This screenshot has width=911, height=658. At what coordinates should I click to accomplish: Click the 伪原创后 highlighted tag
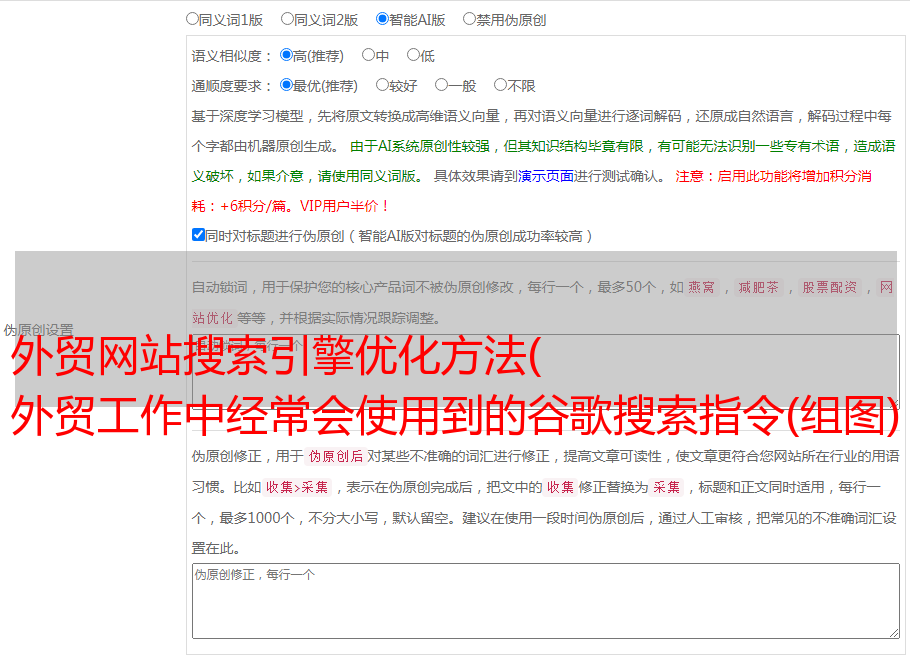[336, 456]
